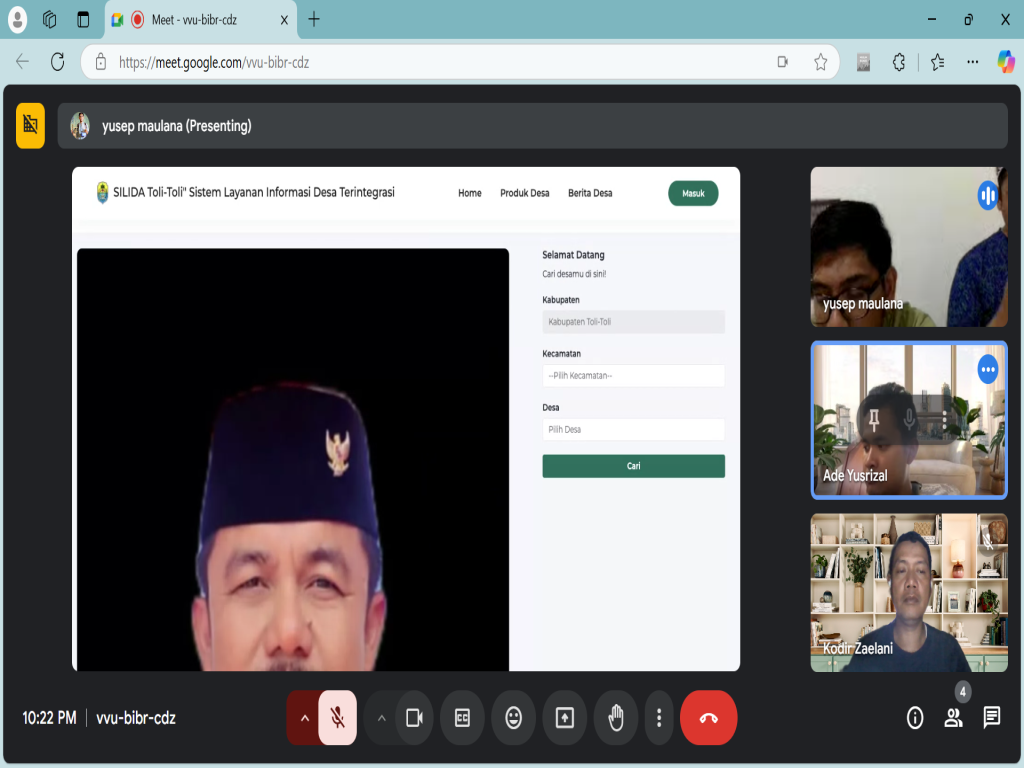Open the Pilih Kecamatan dropdown
Viewport: 1024px width, 768px height.
tap(633, 376)
